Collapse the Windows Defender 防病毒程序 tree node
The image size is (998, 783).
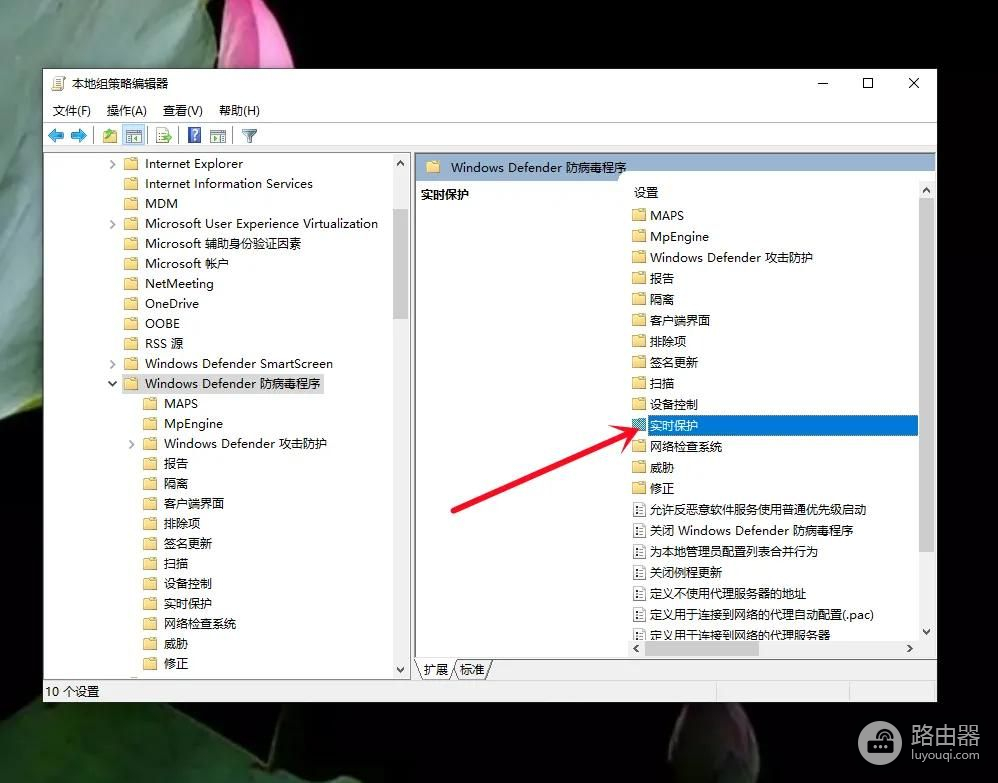pyautogui.click(x=112, y=384)
